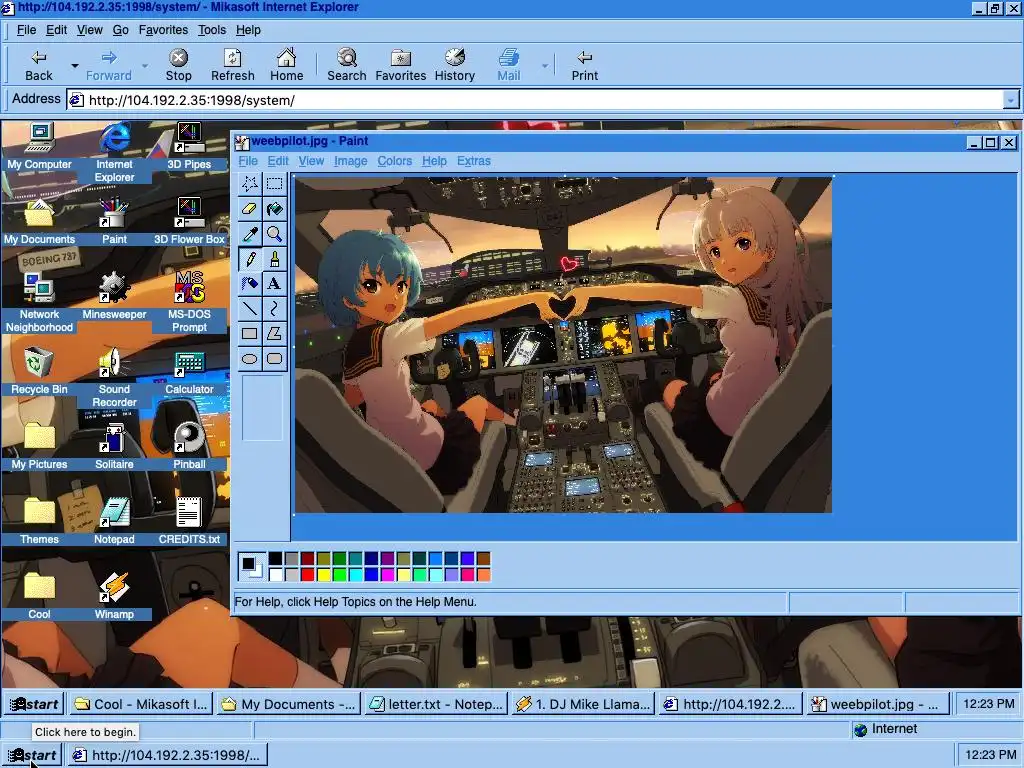Open the Calculator desktop icon
This screenshot has height=768, width=1024.
(189, 370)
